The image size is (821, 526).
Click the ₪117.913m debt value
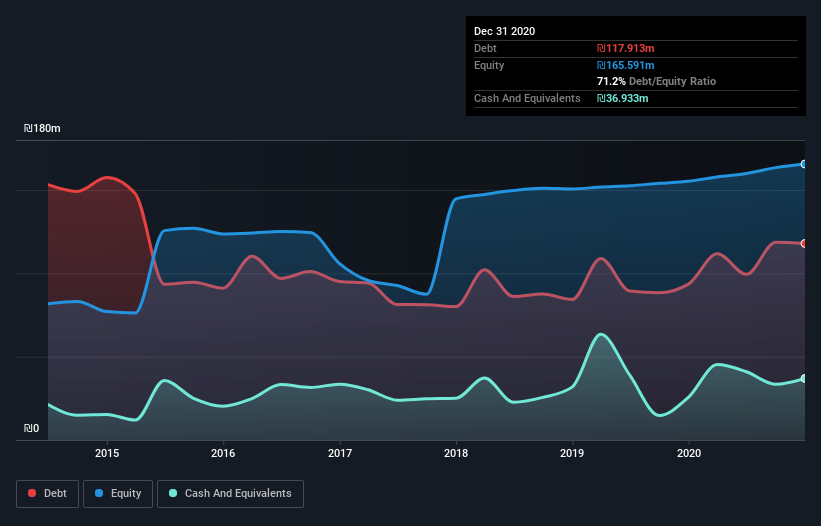click(x=626, y=48)
